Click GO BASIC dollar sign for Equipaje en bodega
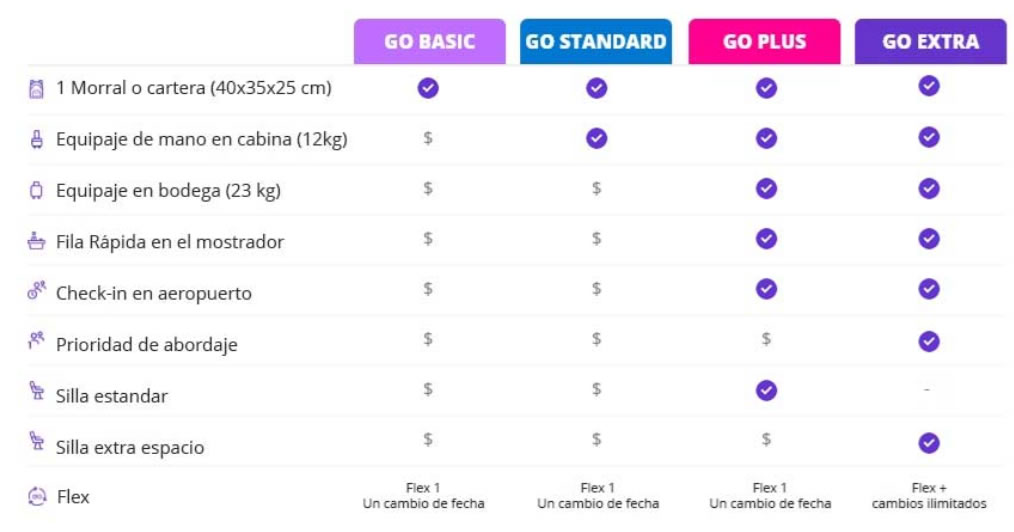 pyautogui.click(x=427, y=188)
